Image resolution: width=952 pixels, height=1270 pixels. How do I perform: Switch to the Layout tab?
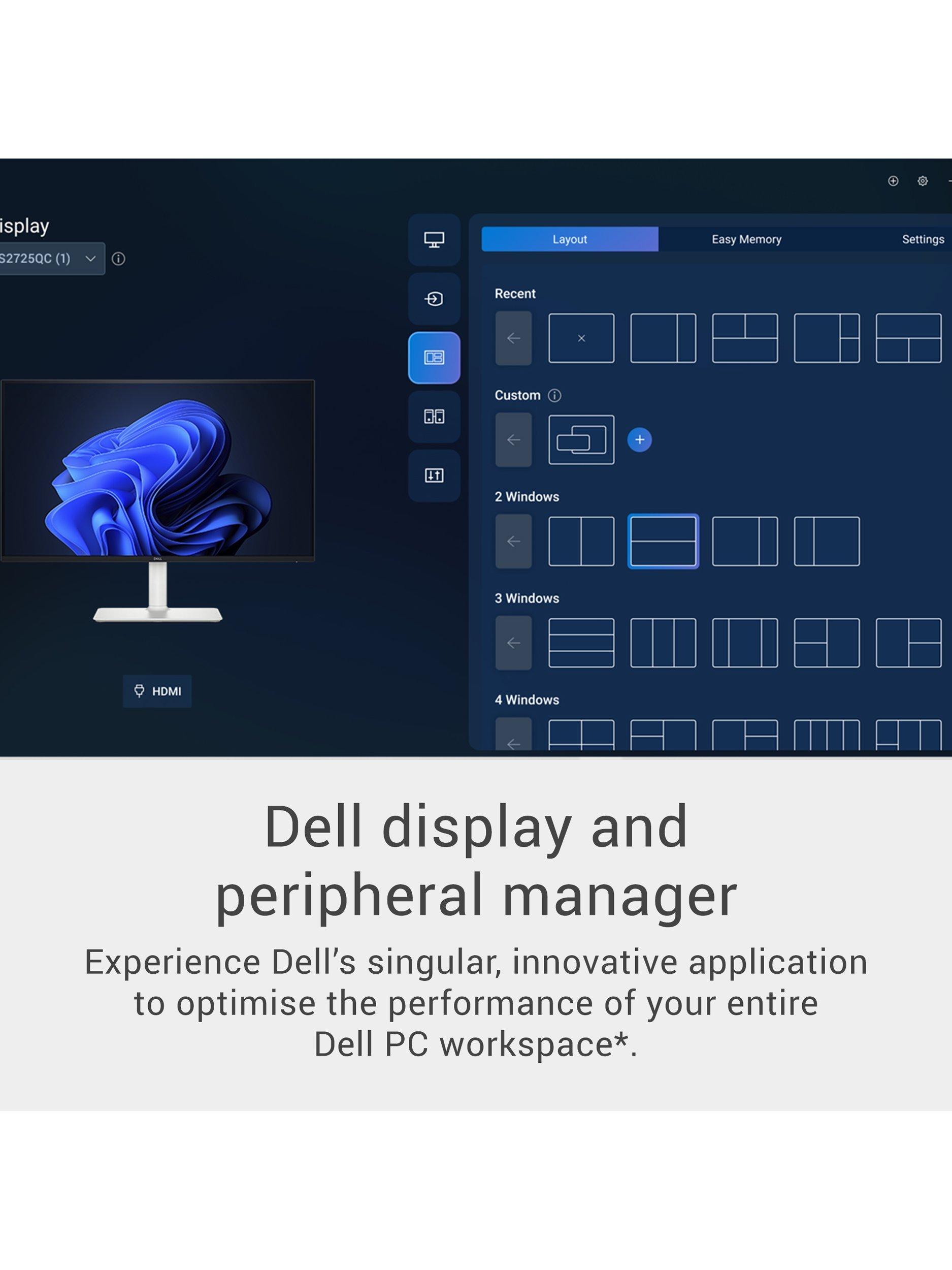click(570, 239)
